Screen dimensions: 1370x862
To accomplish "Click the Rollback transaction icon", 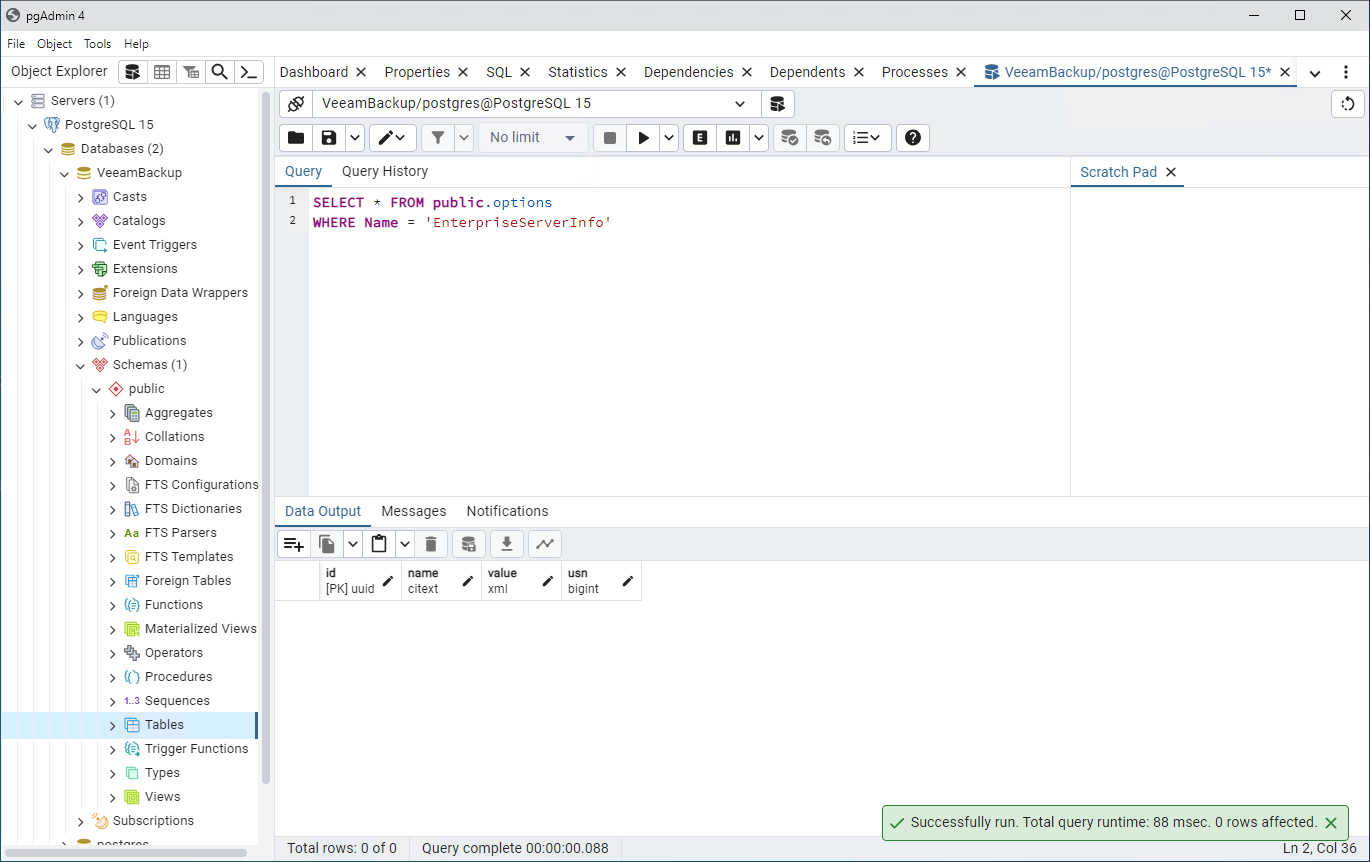I will (823, 138).
